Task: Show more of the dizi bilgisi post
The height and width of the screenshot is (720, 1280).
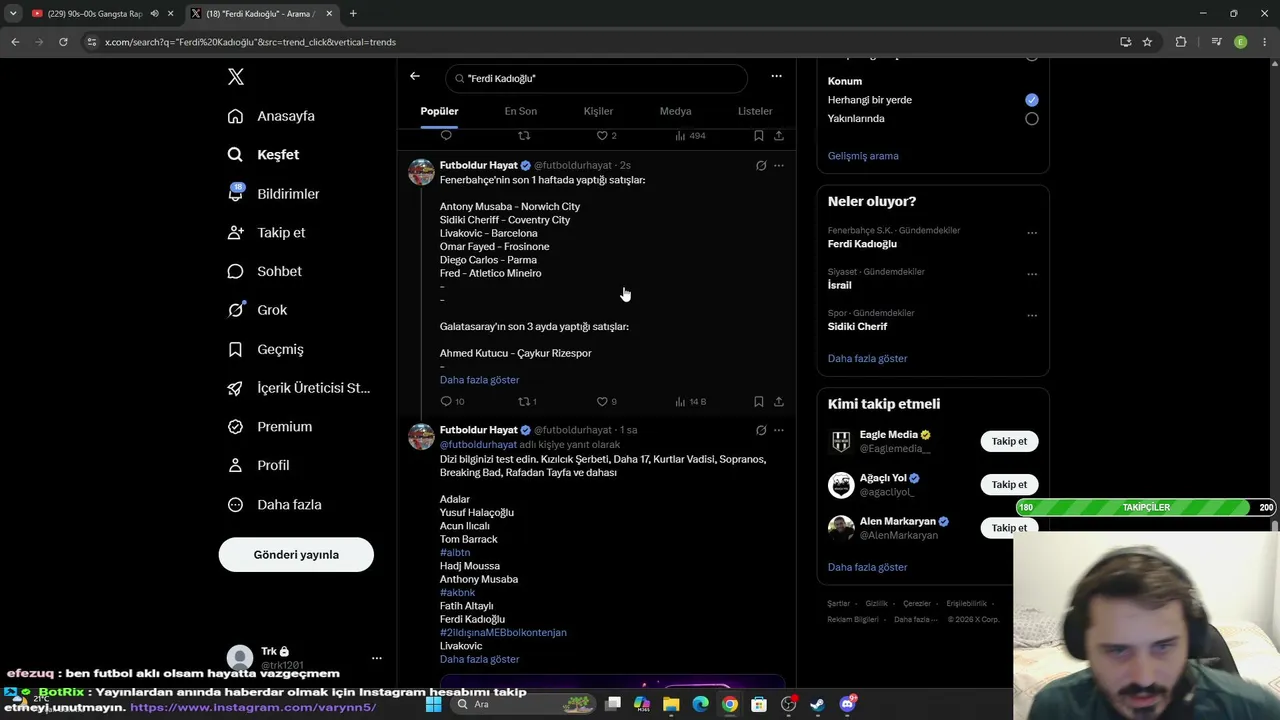Action: coord(479,659)
